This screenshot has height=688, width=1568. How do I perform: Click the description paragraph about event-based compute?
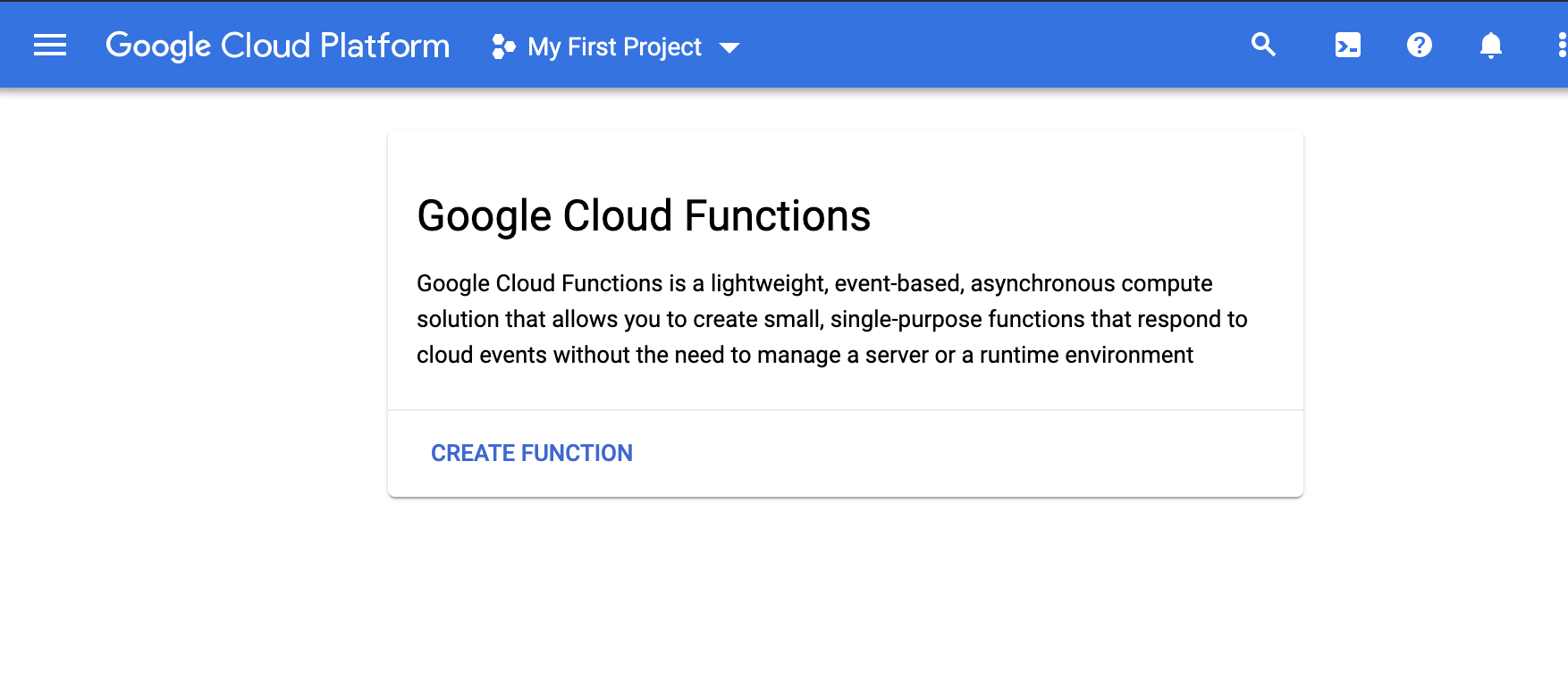831,319
